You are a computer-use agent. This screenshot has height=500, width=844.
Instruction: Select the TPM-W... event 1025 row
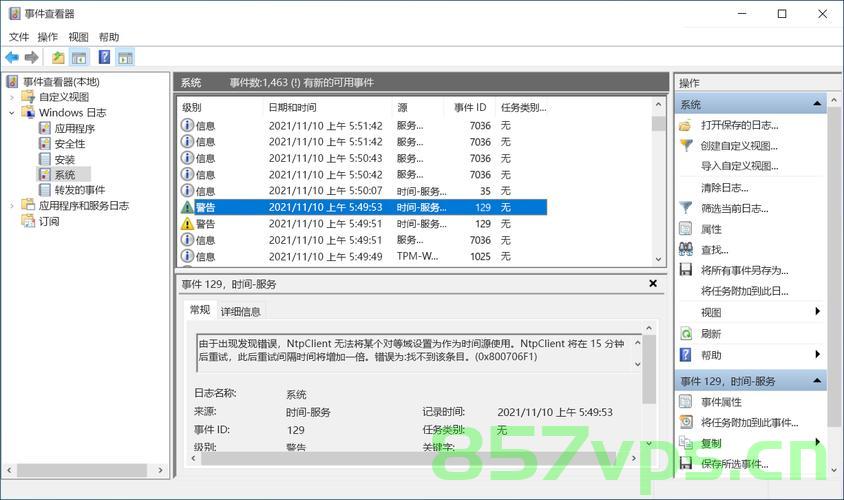[x=363, y=256]
